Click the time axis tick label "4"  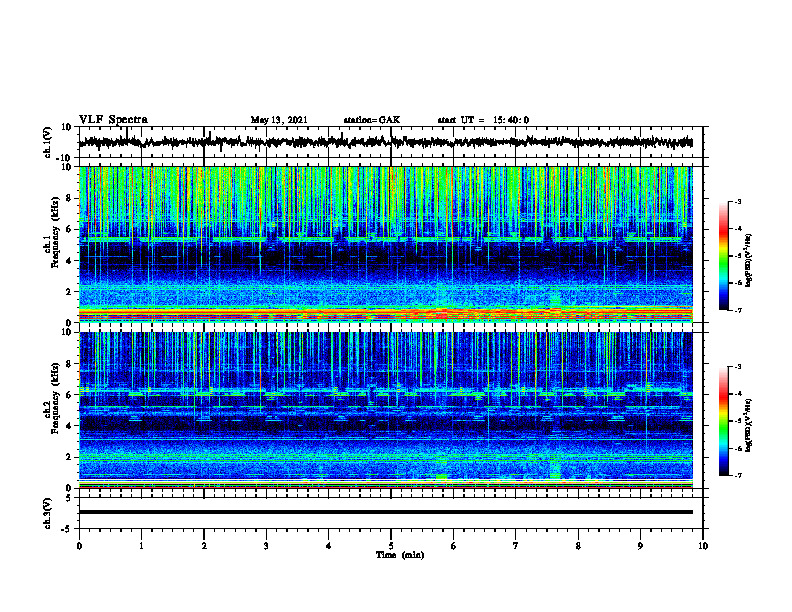tap(329, 546)
